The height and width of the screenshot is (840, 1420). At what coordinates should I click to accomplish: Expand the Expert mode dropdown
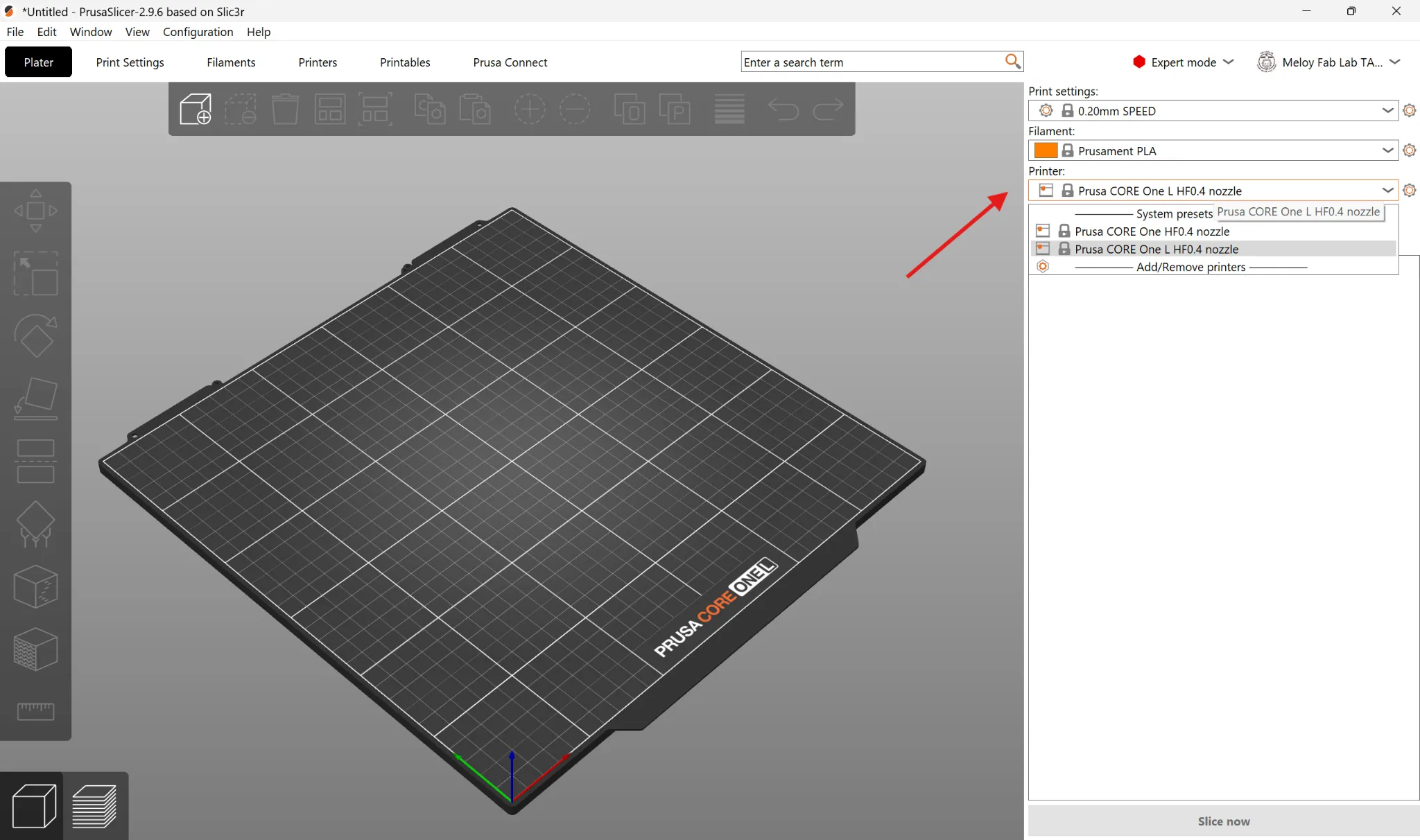1183,62
